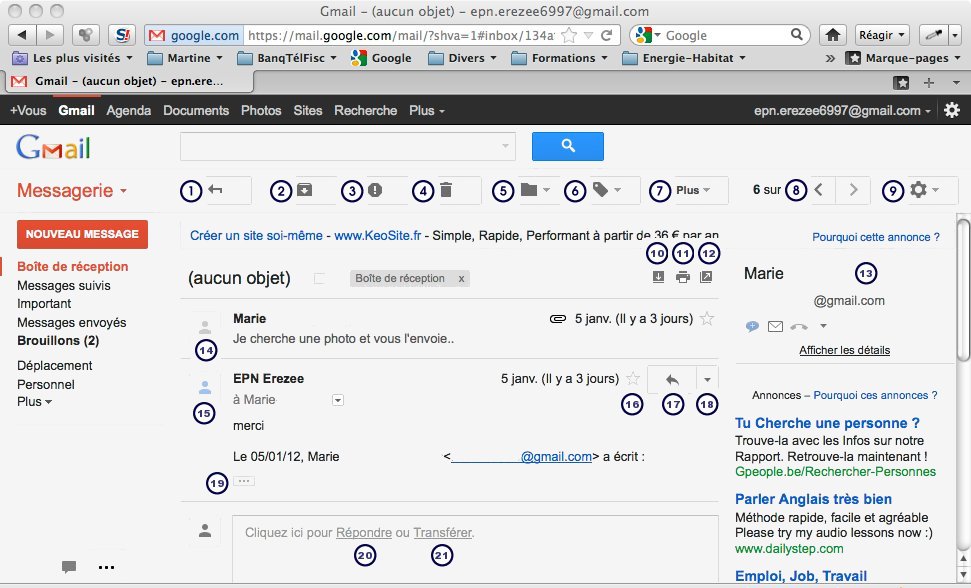The height and width of the screenshot is (588, 971).
Task: Open the Plus menu in the Google bar
Action: [x=427, y=110]
